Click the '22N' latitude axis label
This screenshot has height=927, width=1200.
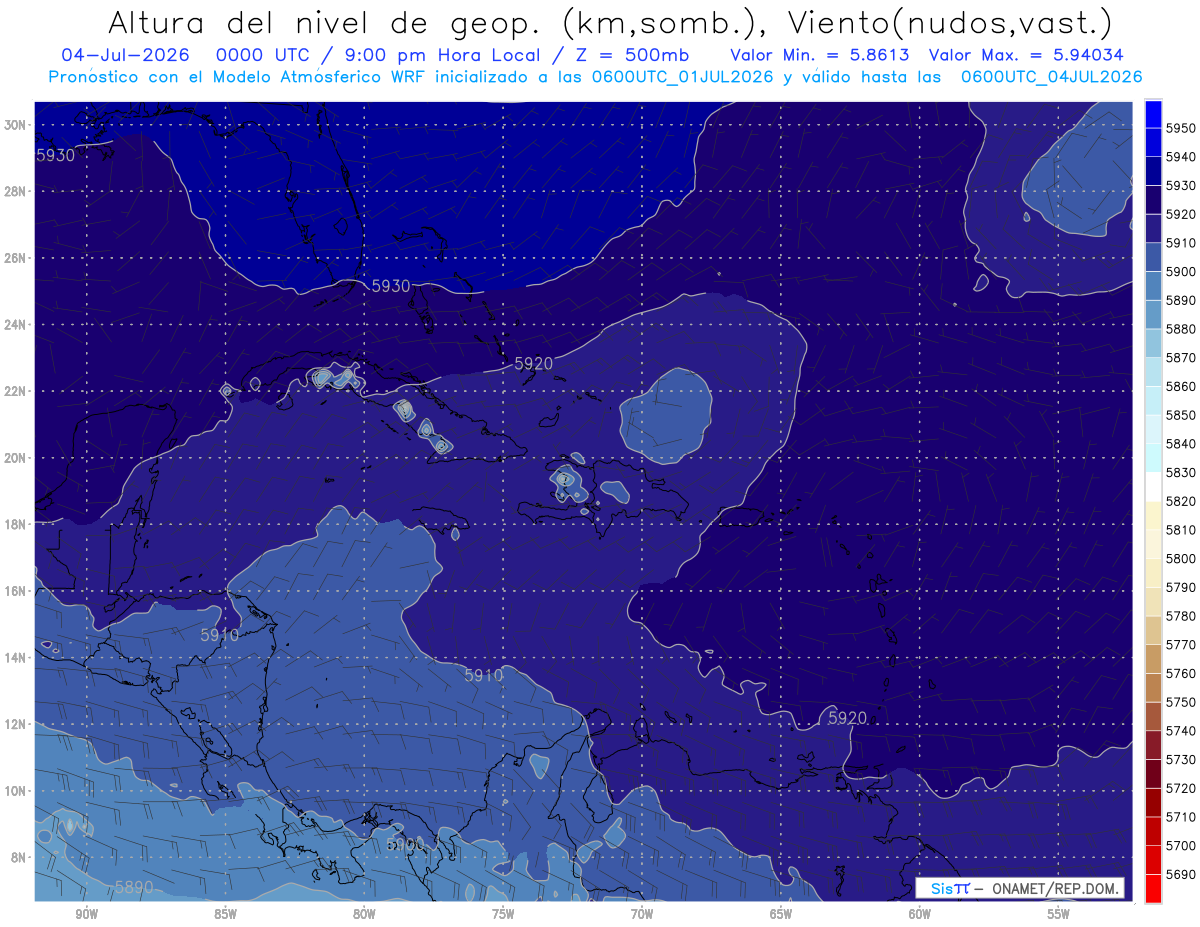(x=17, y=391)
